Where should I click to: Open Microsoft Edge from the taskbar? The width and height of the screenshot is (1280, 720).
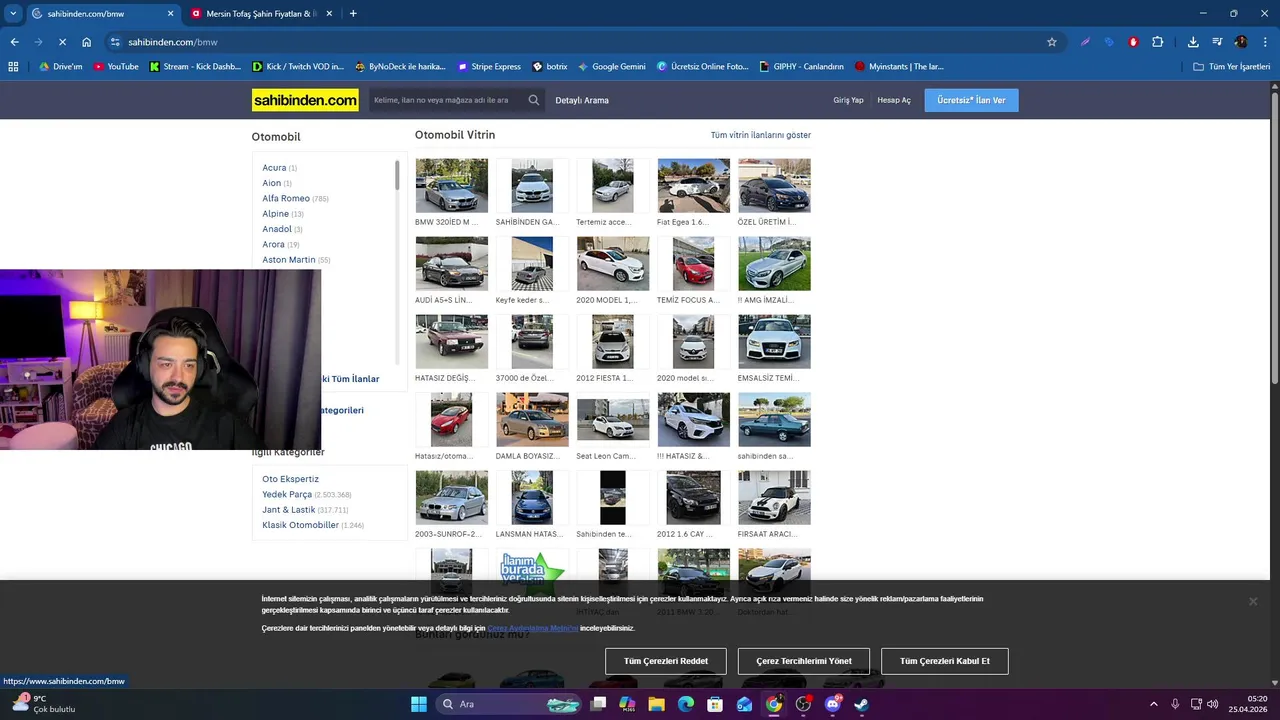coord(686,704)
